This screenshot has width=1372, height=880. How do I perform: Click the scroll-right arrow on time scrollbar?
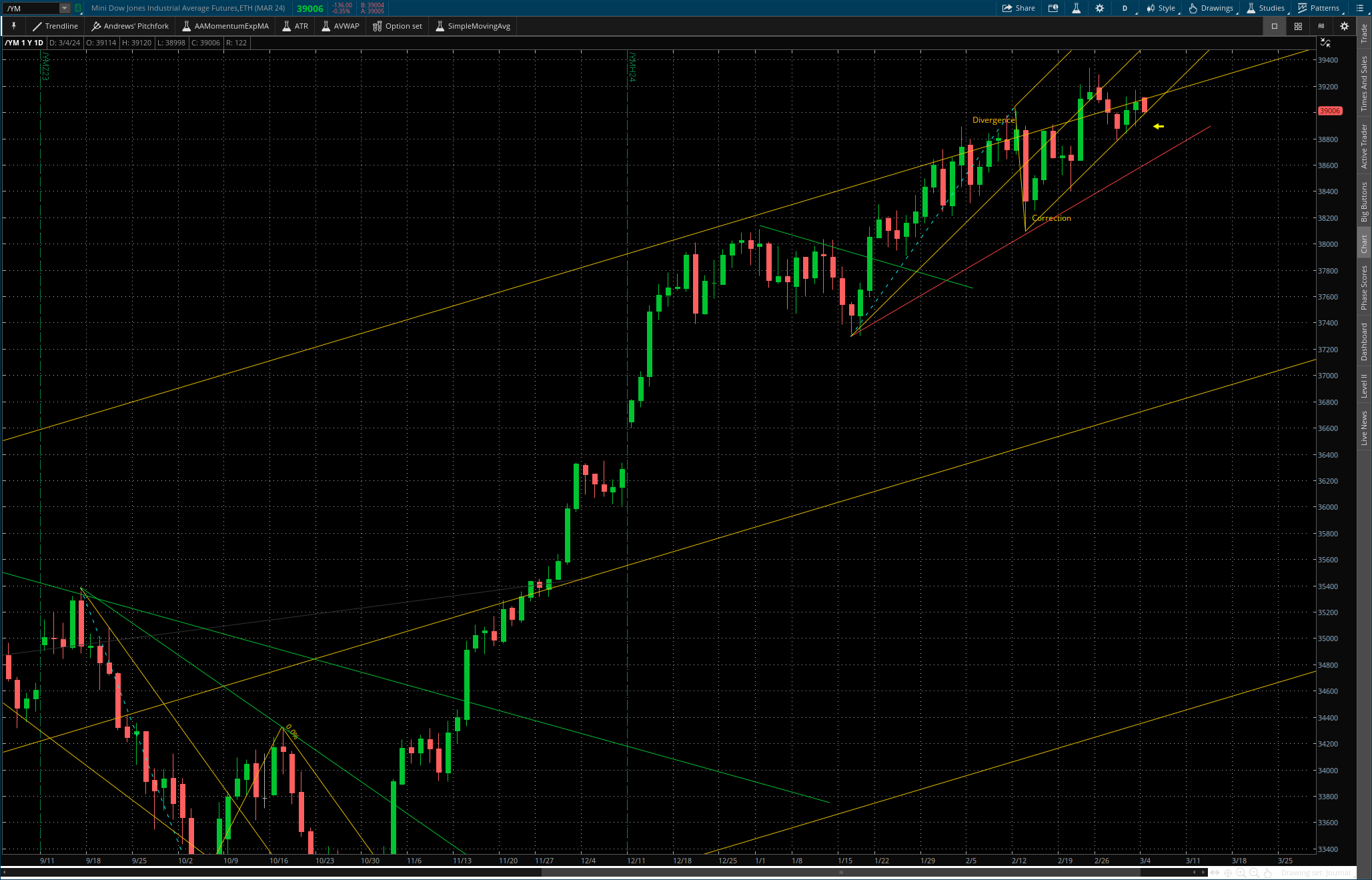tap(1203, 872)
